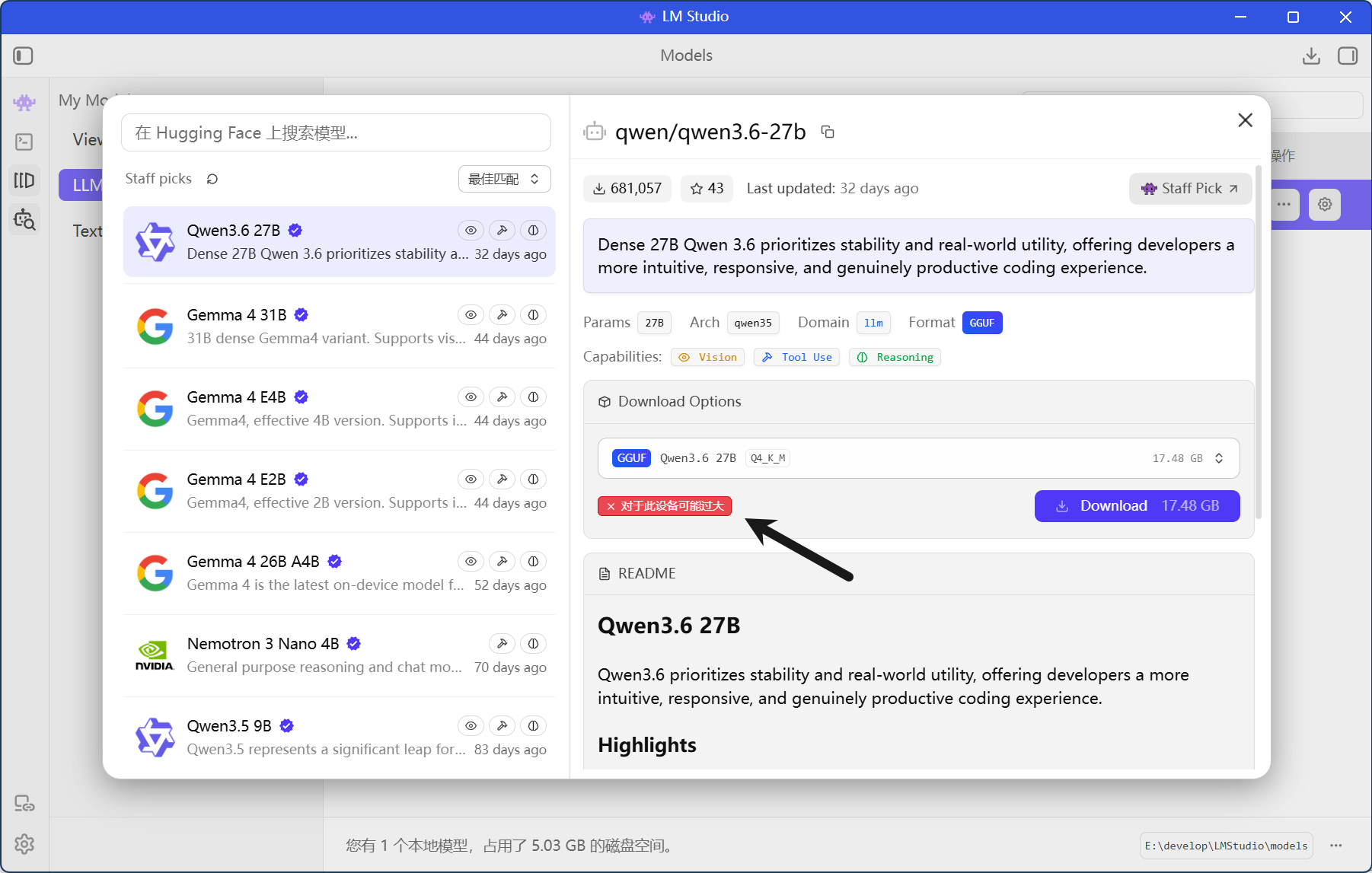
Task: Refresh the Staff picks list
Action: click(212, 179)
